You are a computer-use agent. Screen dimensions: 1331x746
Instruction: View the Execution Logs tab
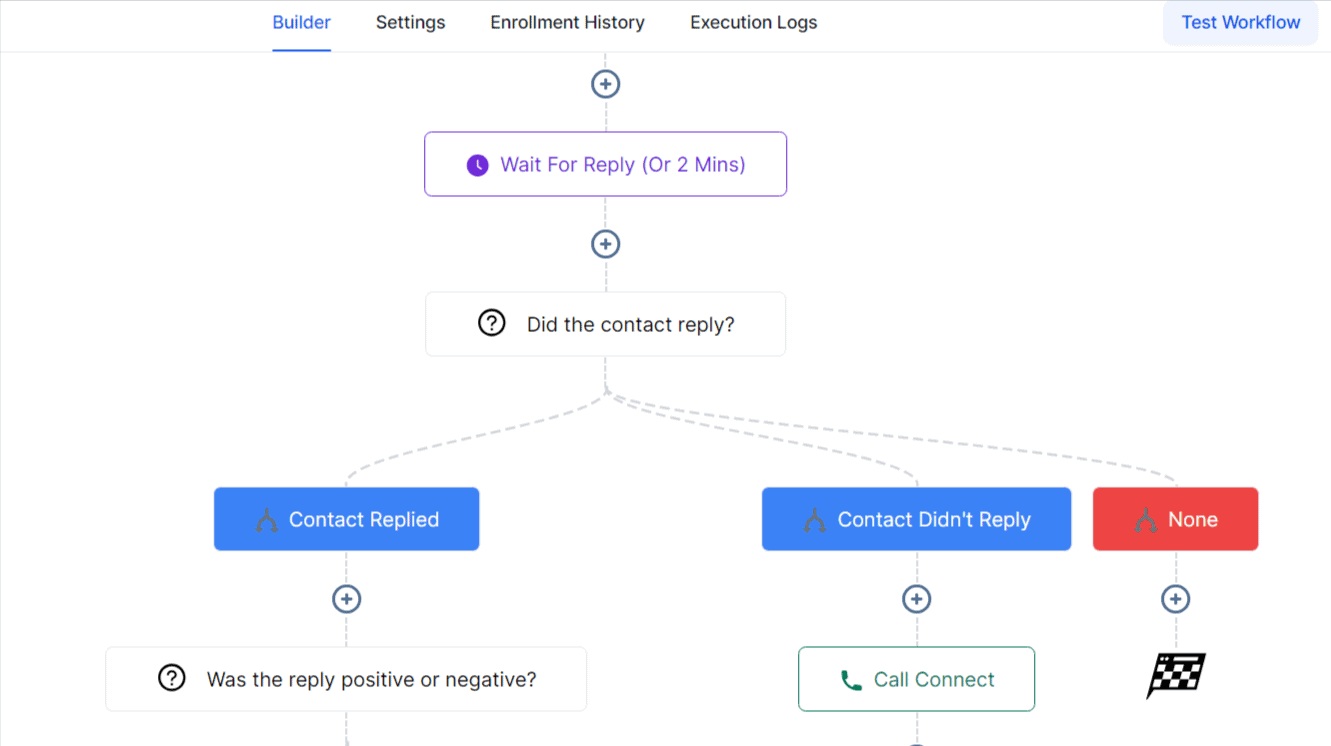(x=753, y=22)
